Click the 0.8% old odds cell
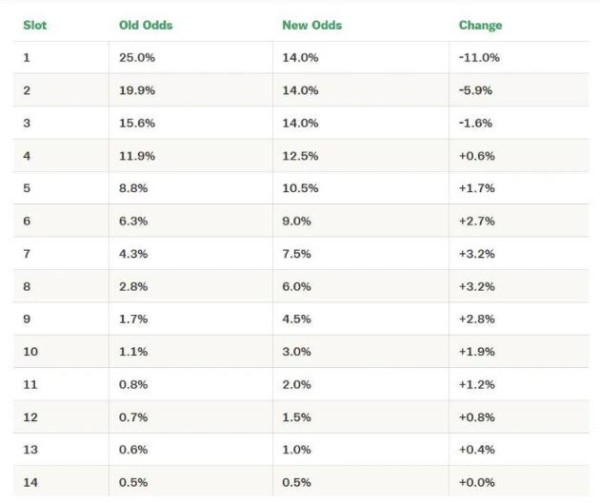The height and width of the screenshot is (503, 600). click(x=134, y=383)
